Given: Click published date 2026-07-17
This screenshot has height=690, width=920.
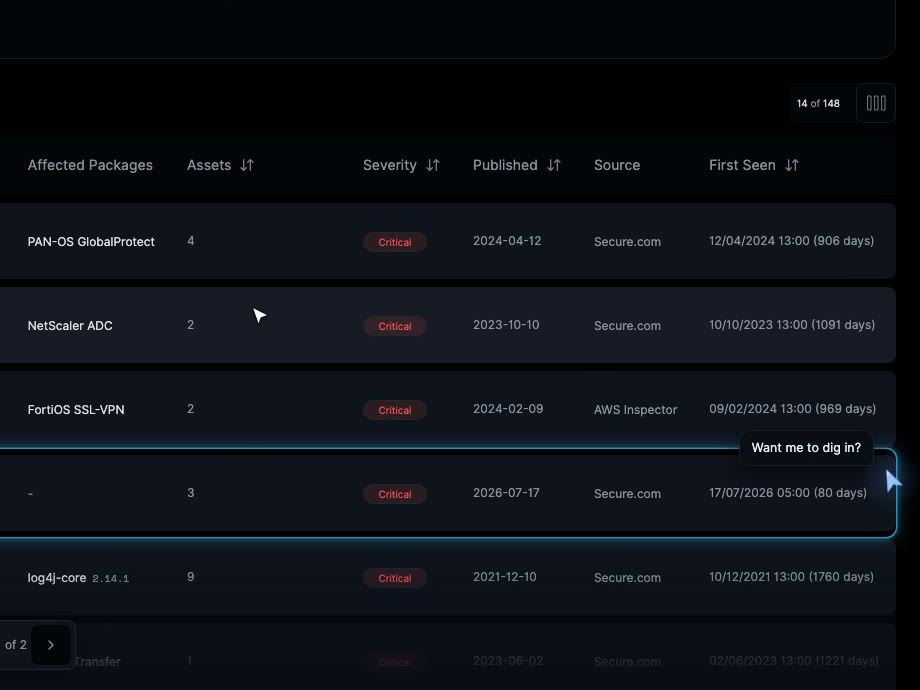Looking at the screenshot, I should pyautogui.click(x=506, y=493).
